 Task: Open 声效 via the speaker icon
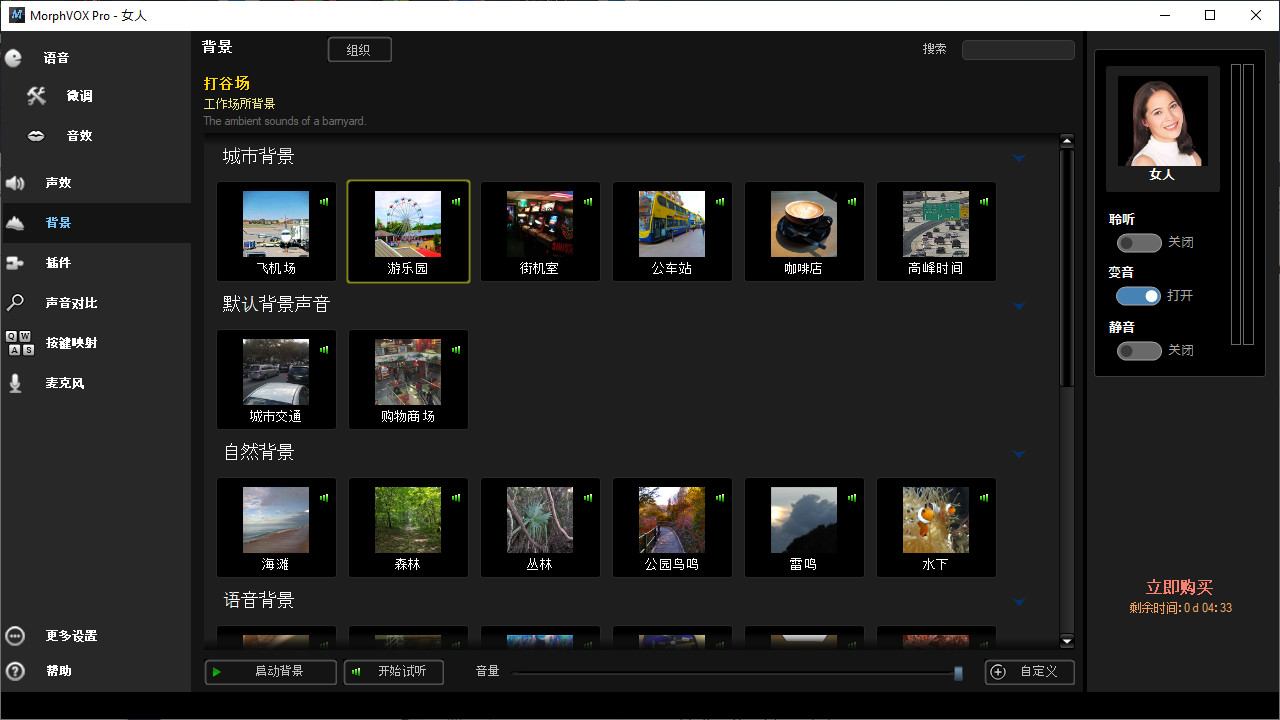[x=15, y=183]
